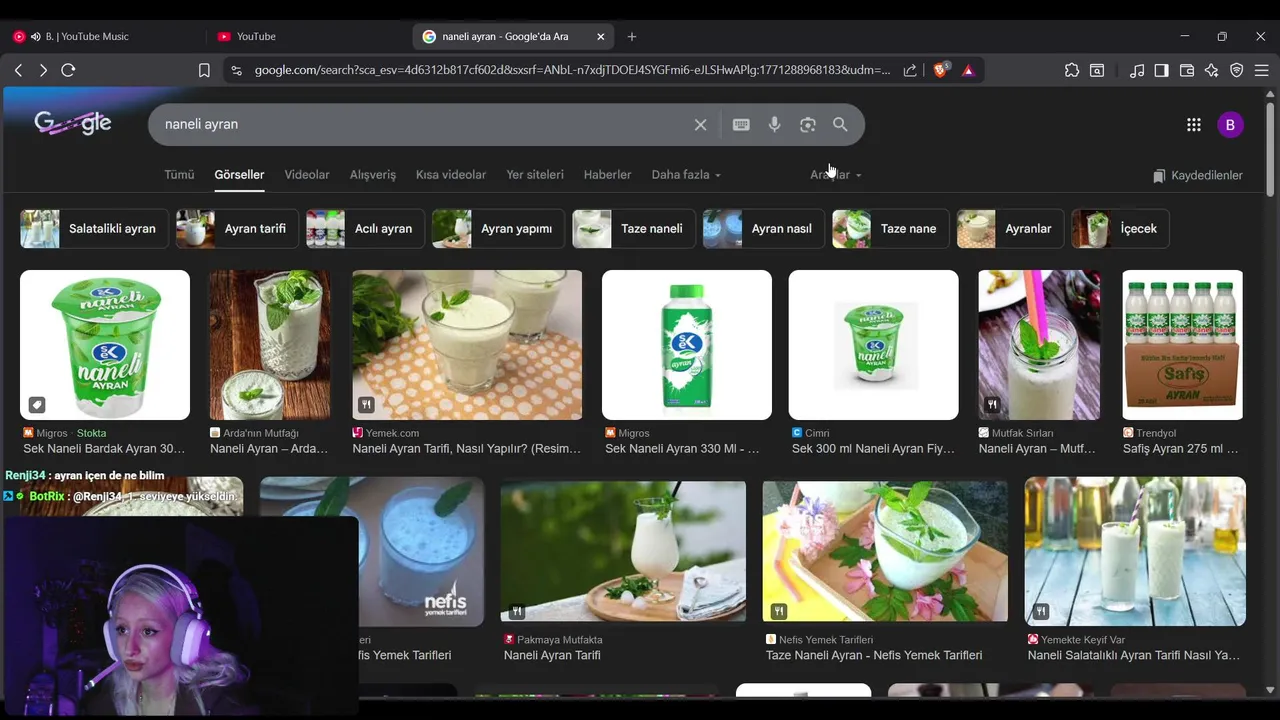The image size is (1280, 720).
Task: Click the address bar URL
Action: pyautogui.click(x=572, y=70)
